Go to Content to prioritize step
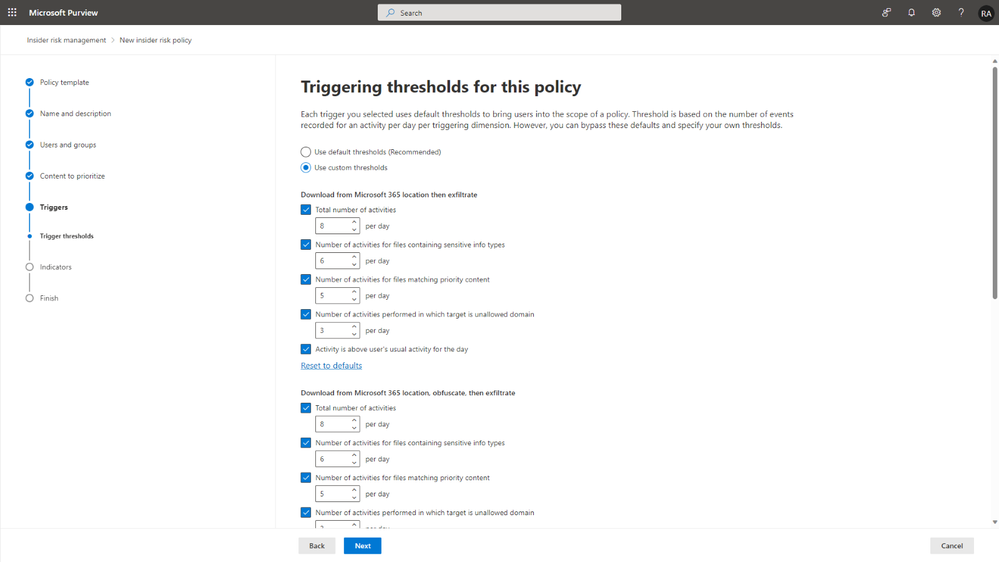 72,176
